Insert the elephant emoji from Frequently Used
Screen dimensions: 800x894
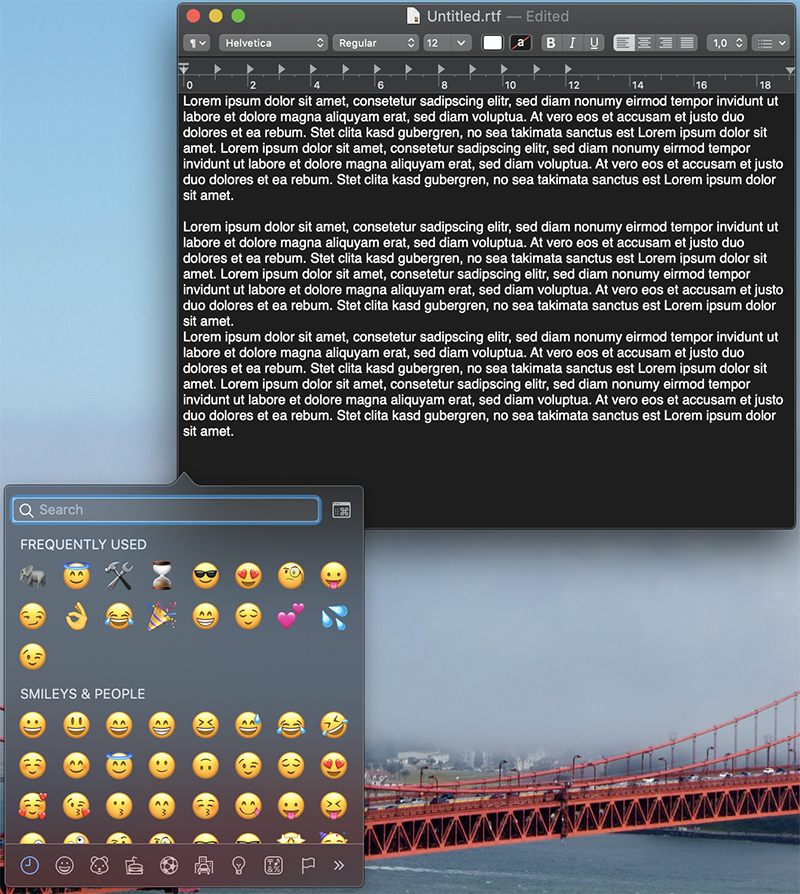(x=33, y=576)
